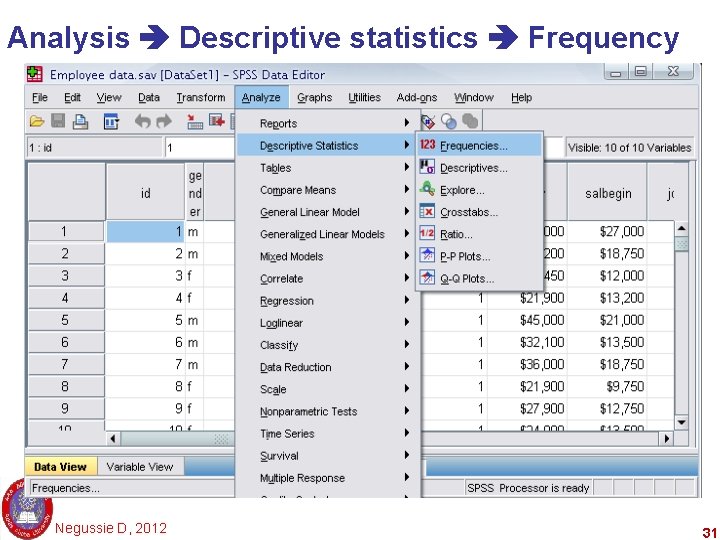
Task: Open the Data menu
Action: (x=149, y=97)
